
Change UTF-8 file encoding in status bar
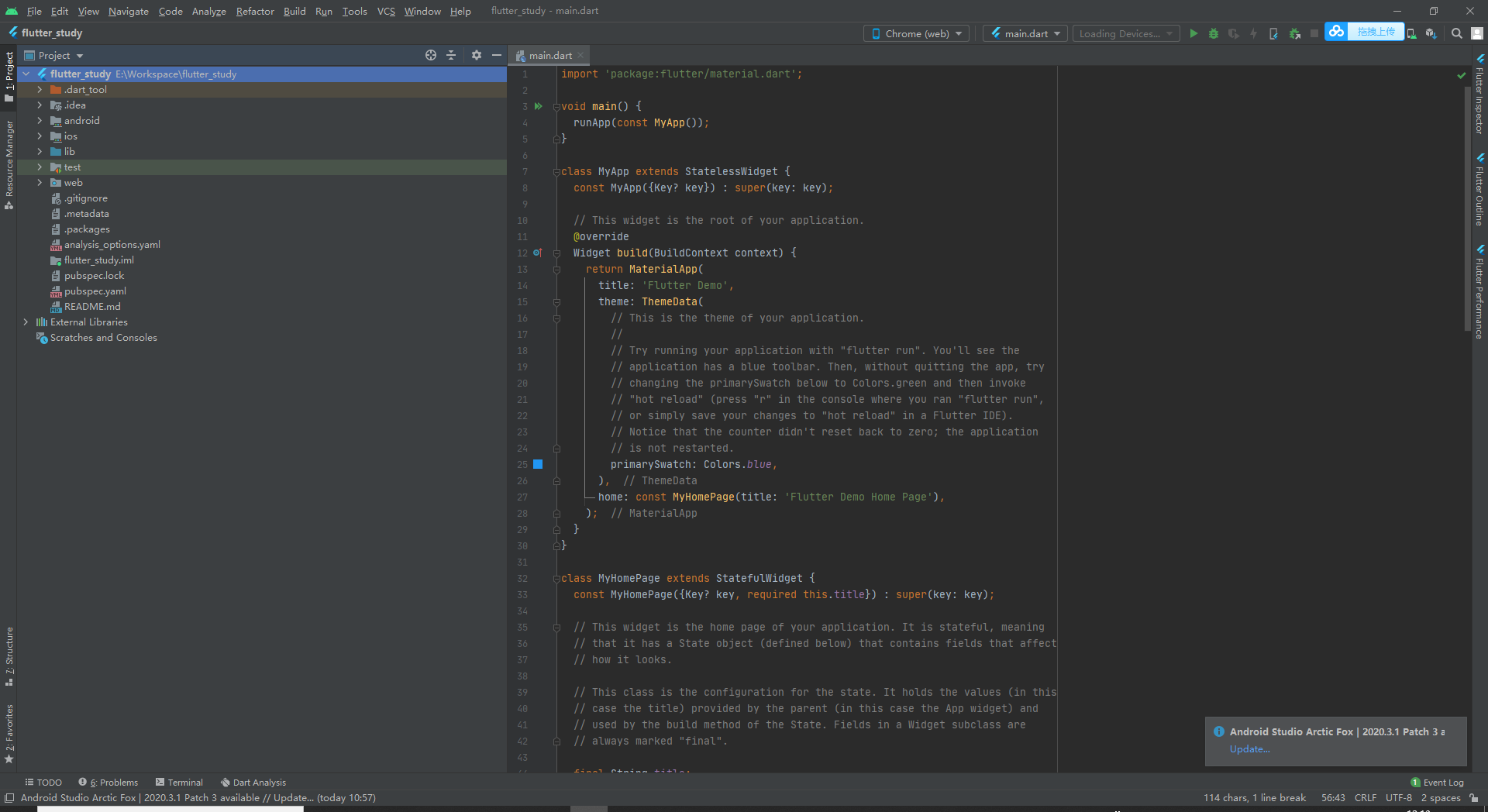click(x=1399, y=798)
